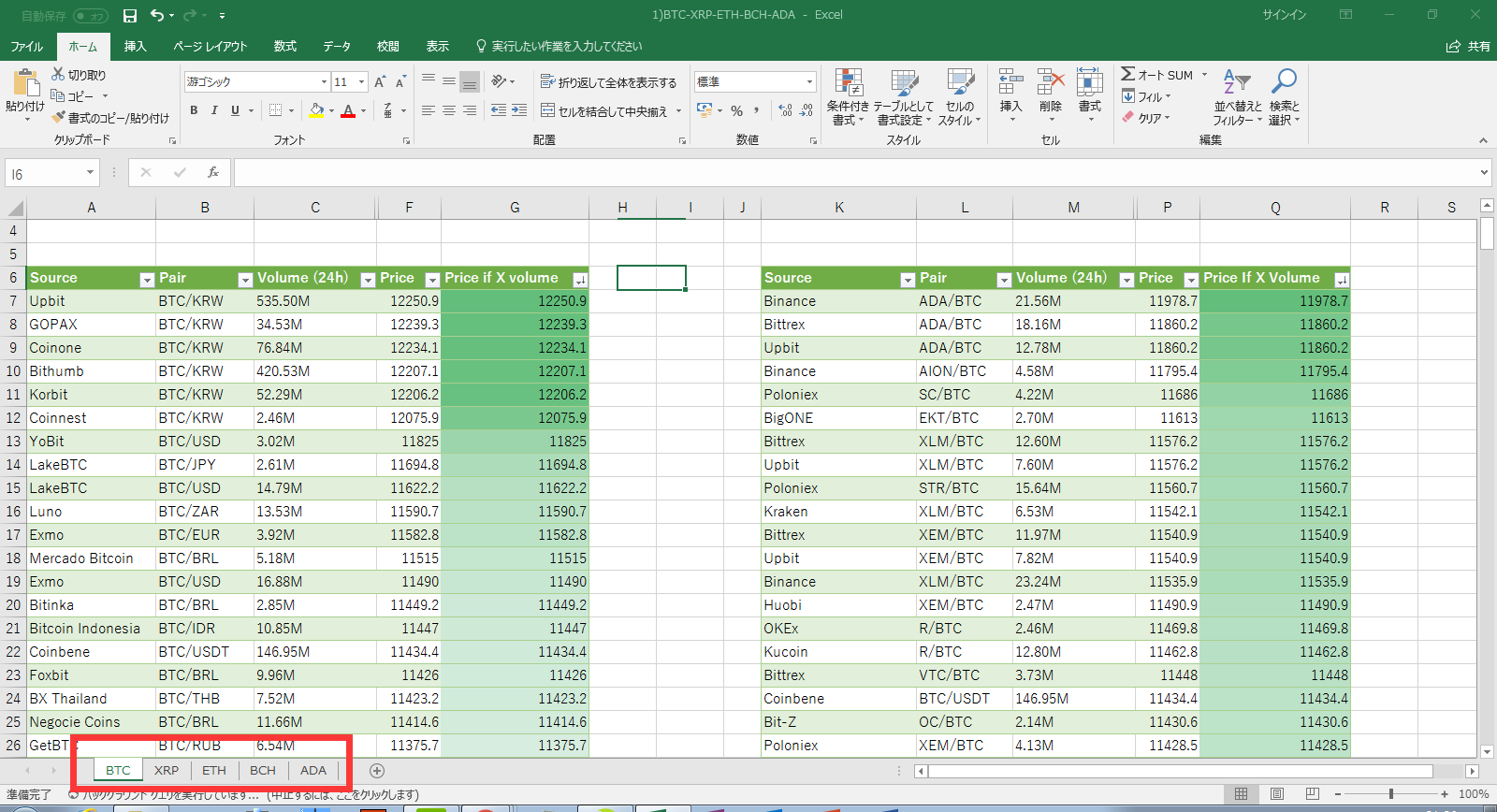Screen dimensions: 1497x812
Task: Open Find and Select (検索と選択)
Action: click(1285, 97)
